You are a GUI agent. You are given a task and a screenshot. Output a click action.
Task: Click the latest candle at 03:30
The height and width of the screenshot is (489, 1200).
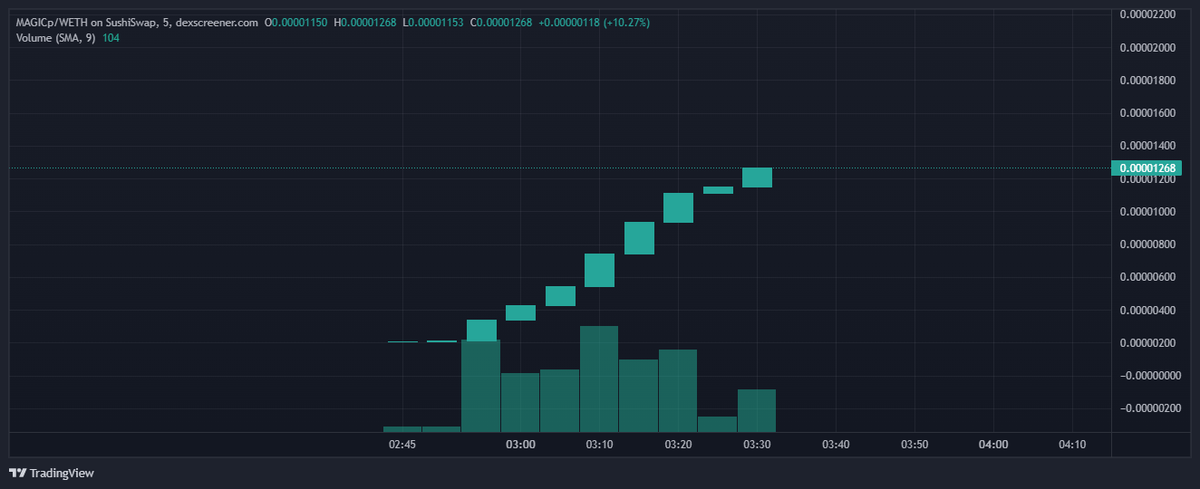pyautogui.click(x=757, y=177)
